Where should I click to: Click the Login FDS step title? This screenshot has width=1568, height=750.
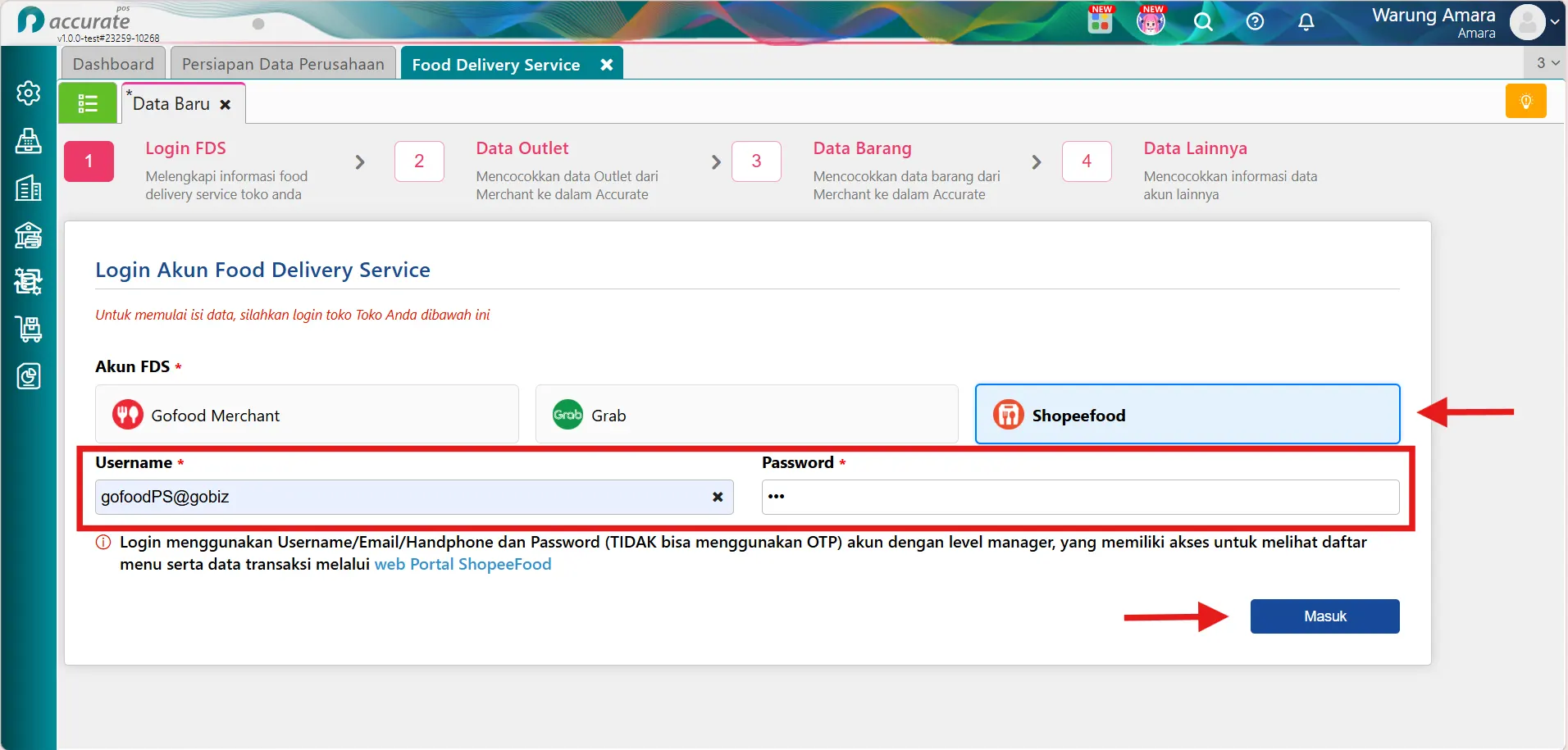pyautogui.click(x=185, y=148)
